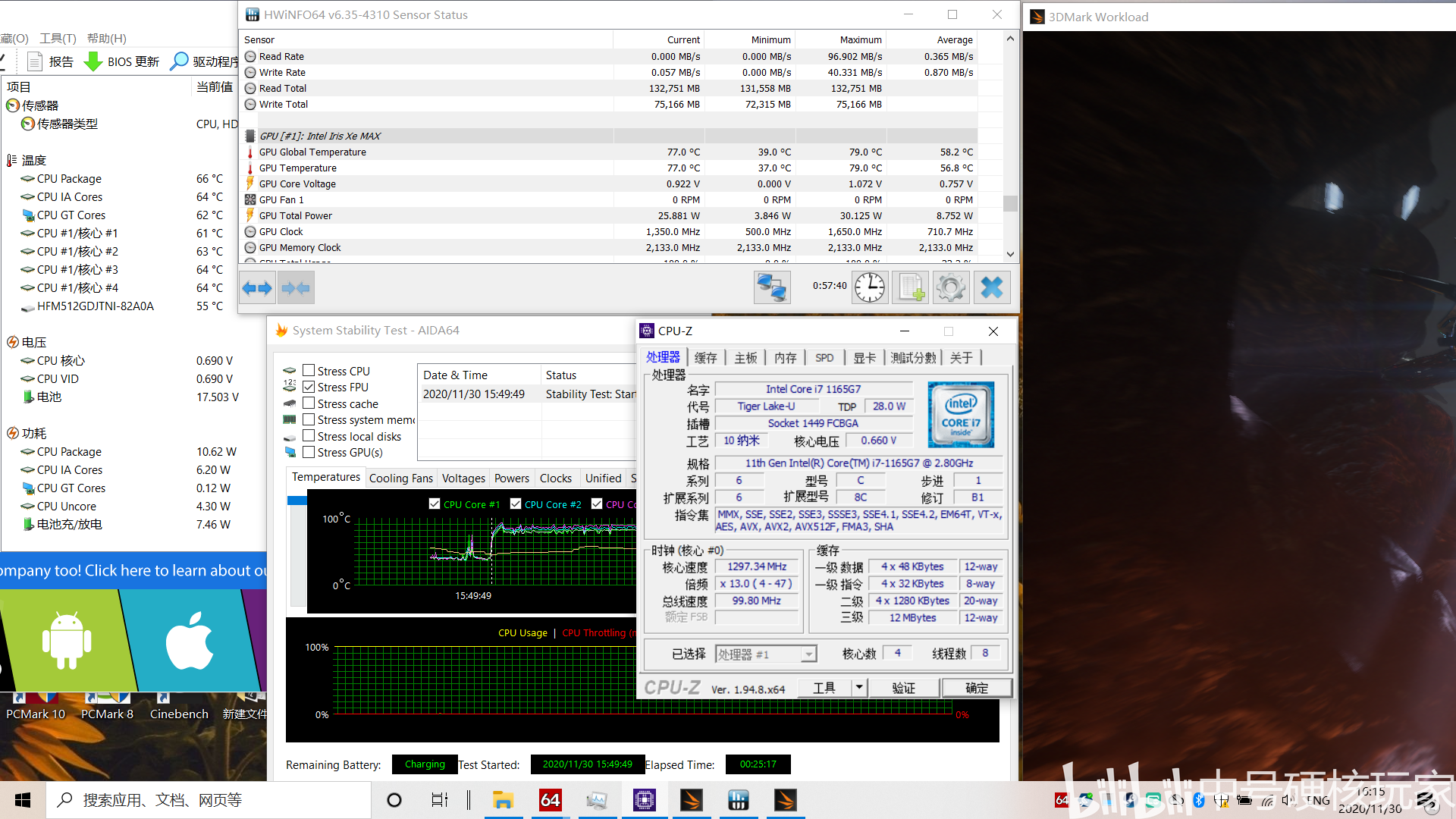Switch to the Cooling Fans tab
Image resolution: width=1456 pixels, height=819 pixels.
coord(400,478)
